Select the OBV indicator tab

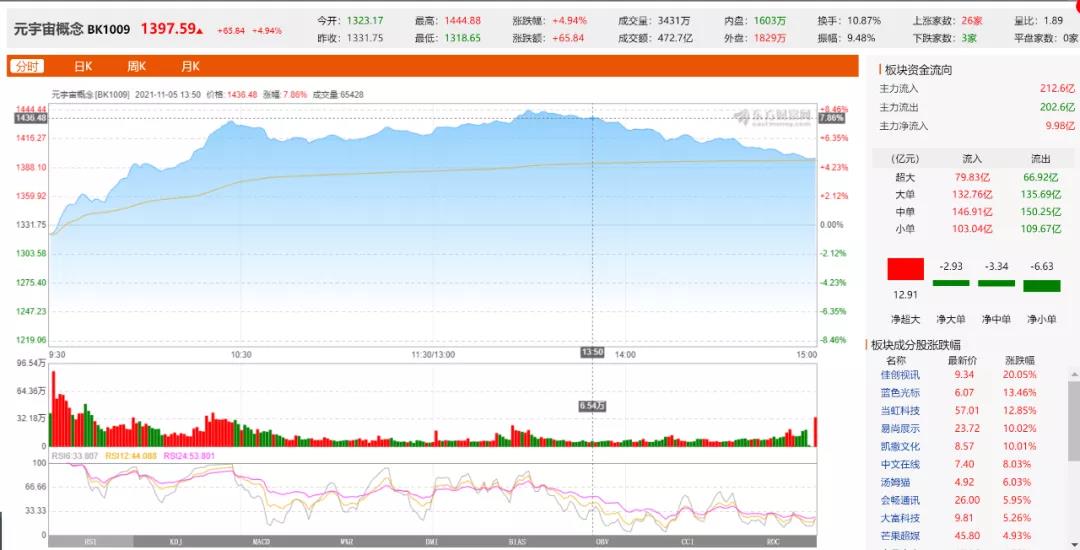click(603, 542)
